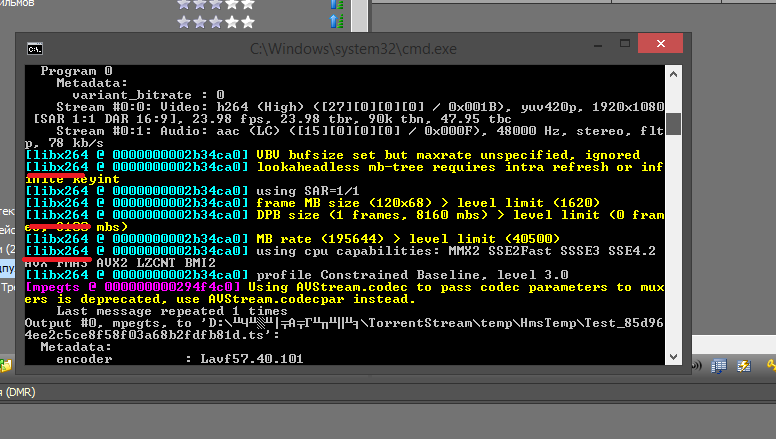Set fifth star in the lower rating row
The image size is (776, 439).
247,20
